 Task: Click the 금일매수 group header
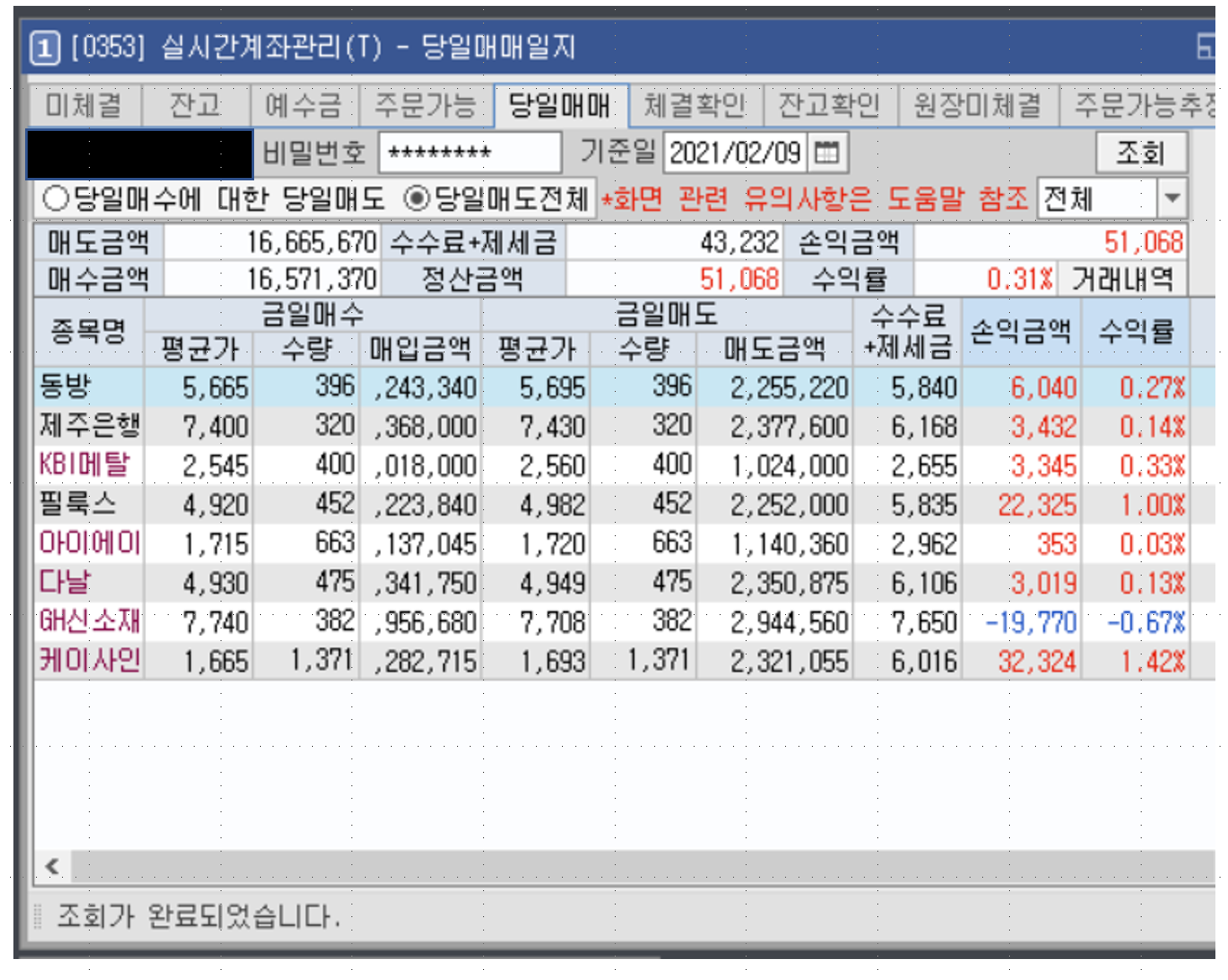pos(313,315)
